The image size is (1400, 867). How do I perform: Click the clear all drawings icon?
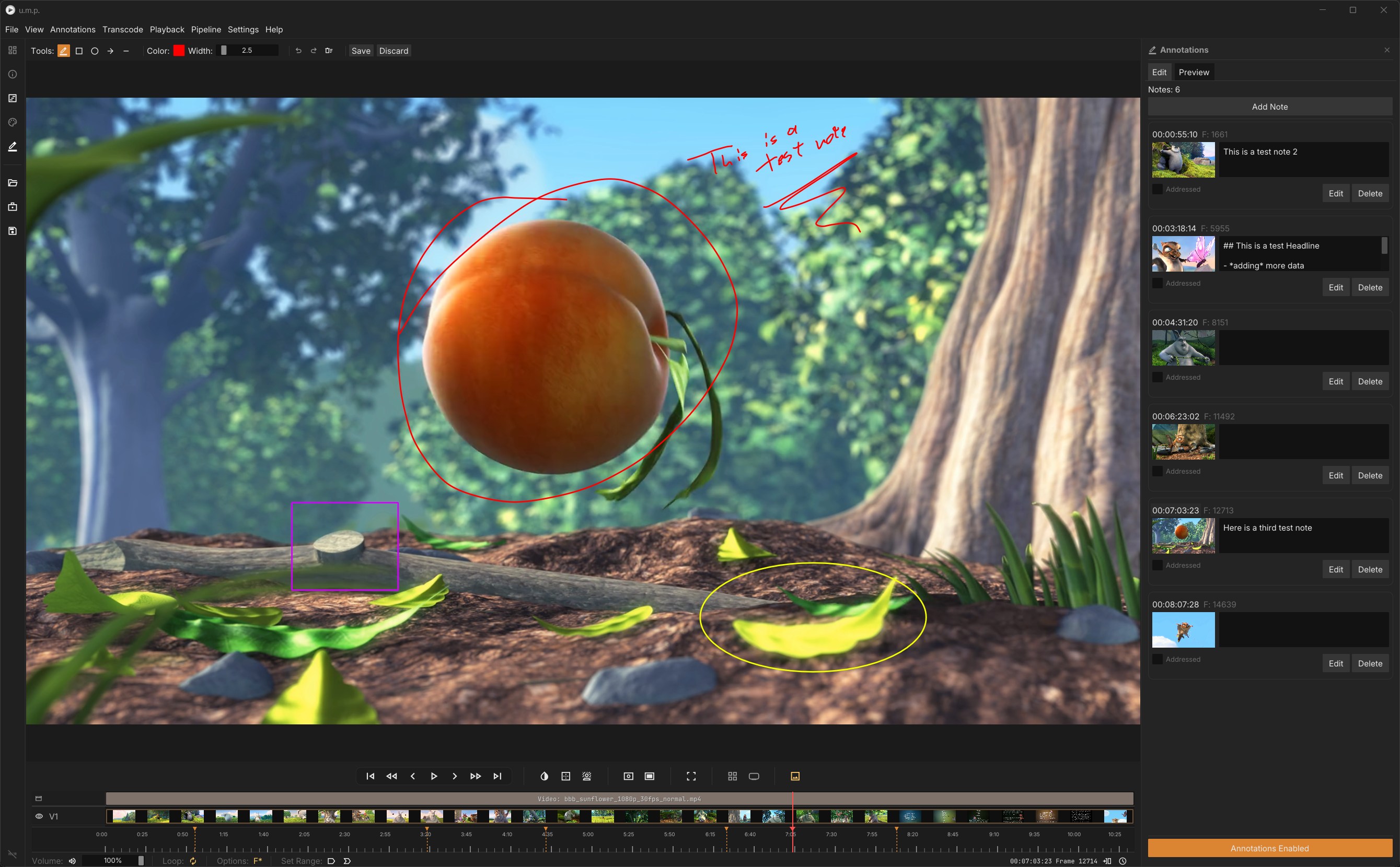pos(329,51)
